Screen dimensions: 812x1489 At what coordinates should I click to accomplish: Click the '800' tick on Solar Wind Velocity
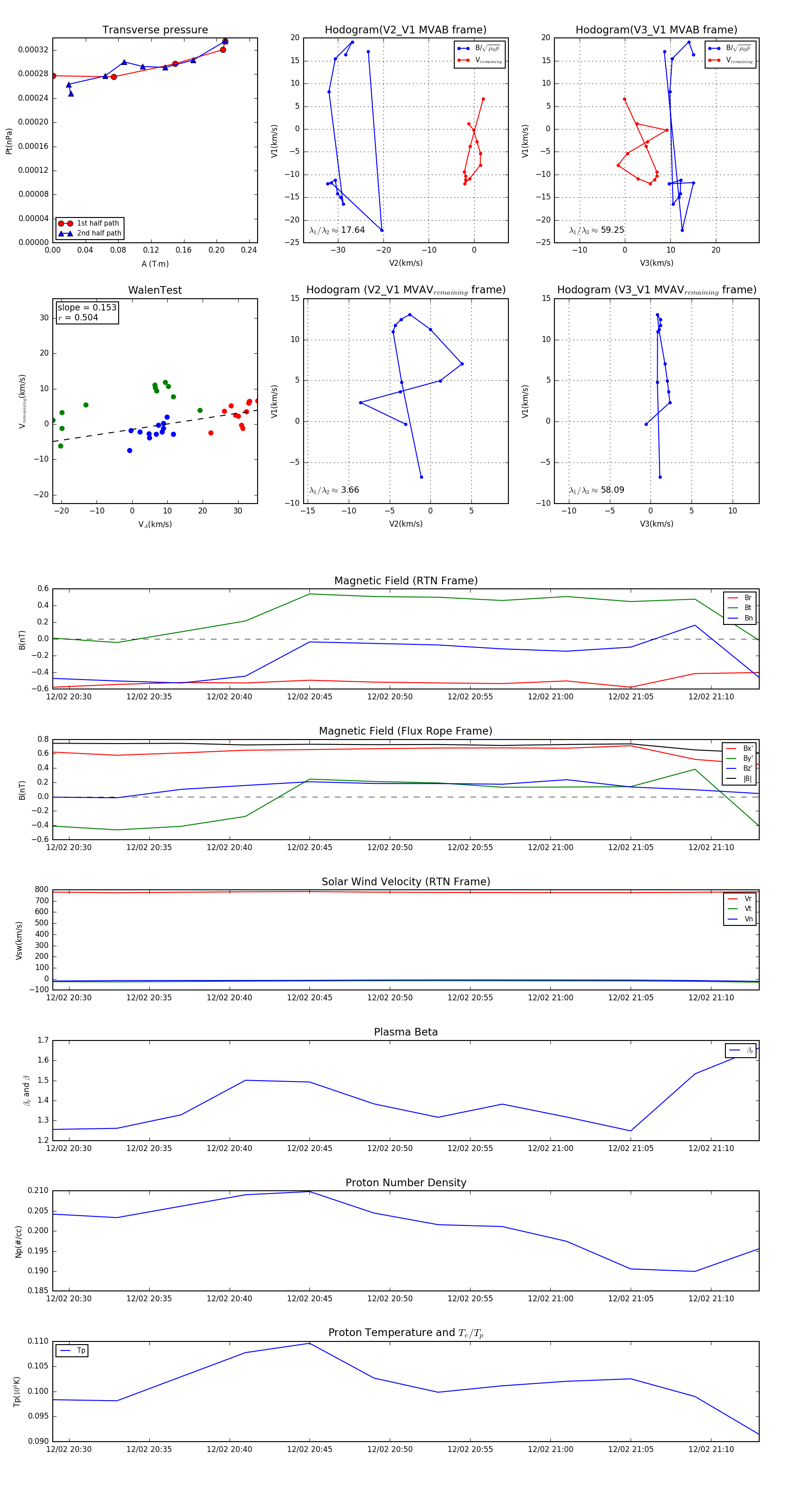tap(42, 890)
